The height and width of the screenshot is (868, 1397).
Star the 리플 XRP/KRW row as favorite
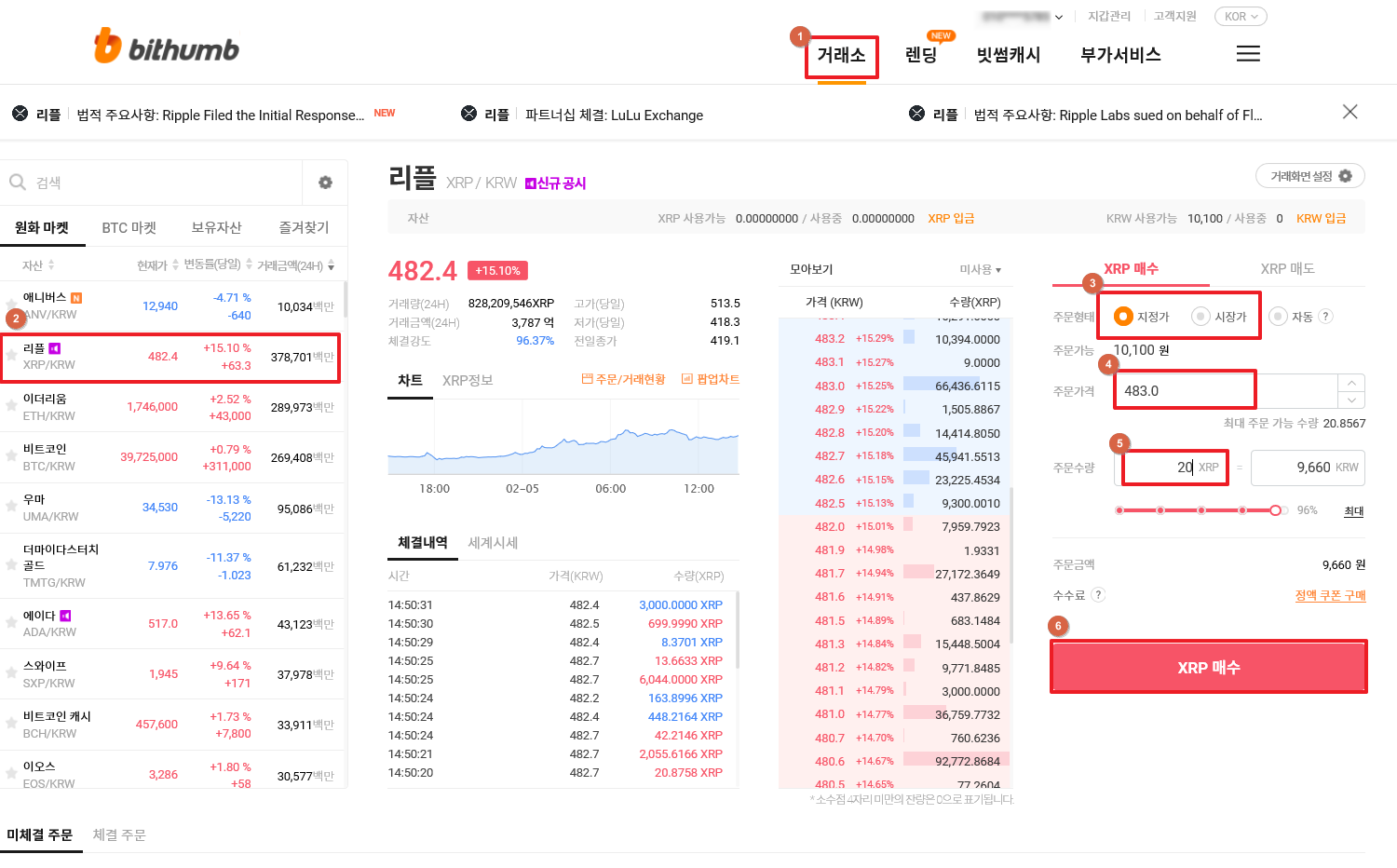tap(11, 356)
